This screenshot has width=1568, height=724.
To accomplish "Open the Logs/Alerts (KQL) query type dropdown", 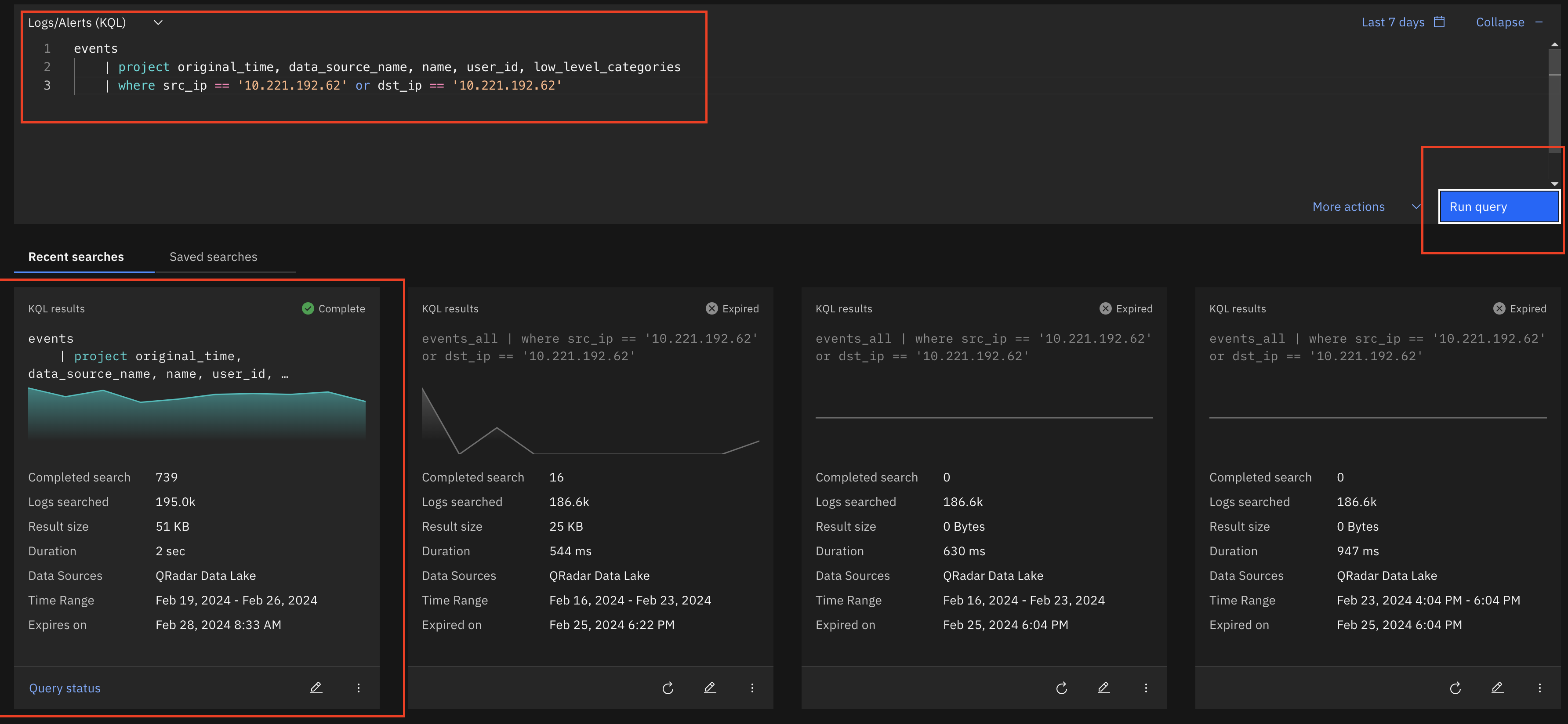I will point(95,22).
